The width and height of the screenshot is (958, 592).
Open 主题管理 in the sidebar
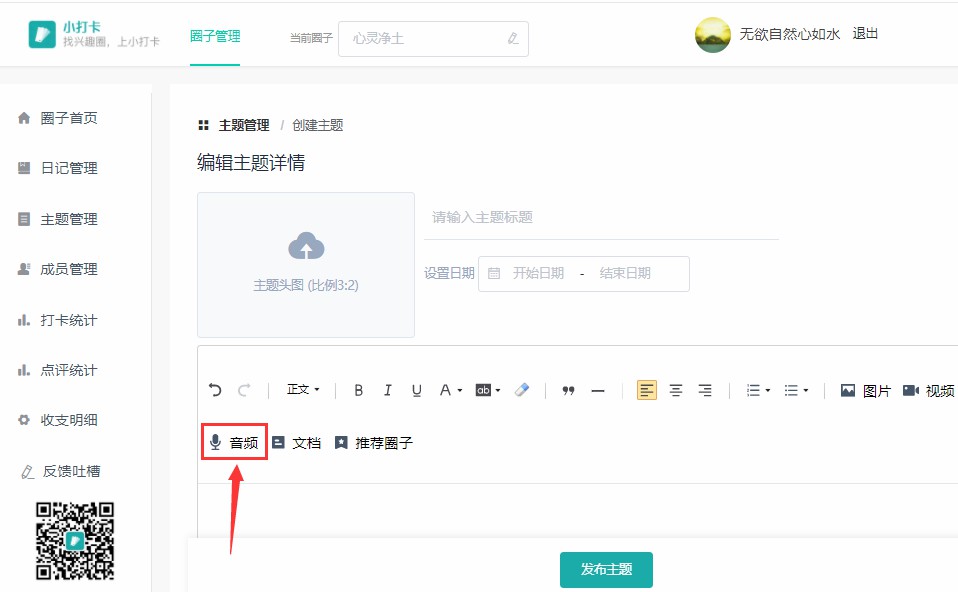58,219
